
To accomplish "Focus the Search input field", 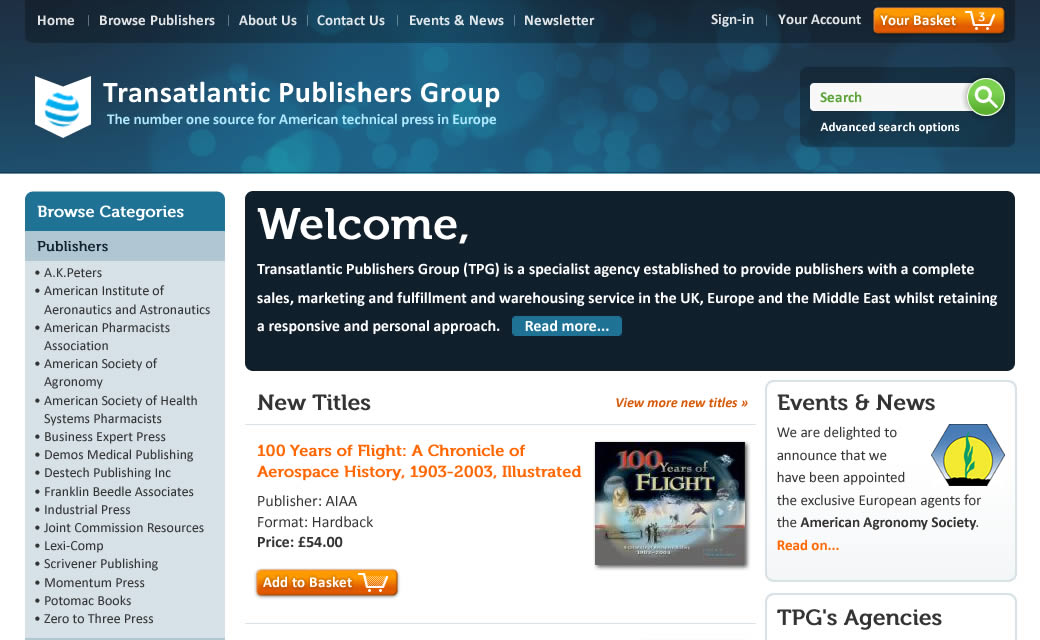I will (x=889, y=97).
